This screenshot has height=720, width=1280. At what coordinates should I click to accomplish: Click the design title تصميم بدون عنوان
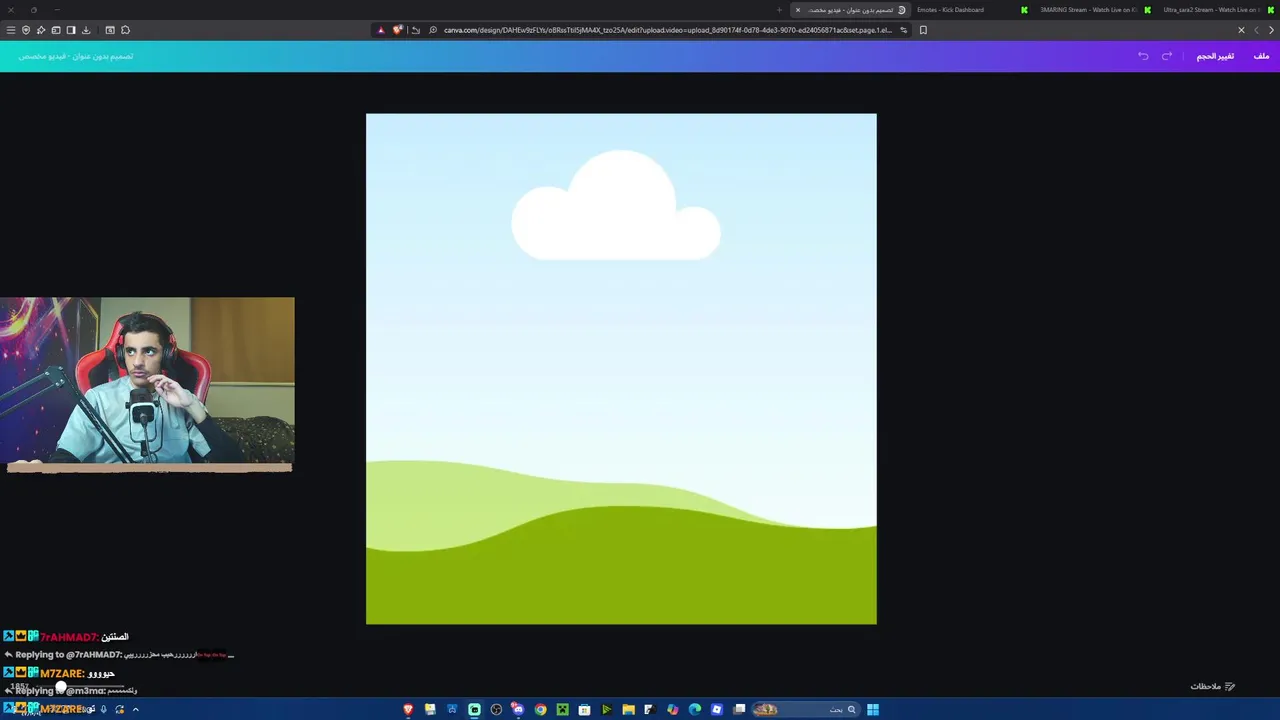click(x=75, y=56)
